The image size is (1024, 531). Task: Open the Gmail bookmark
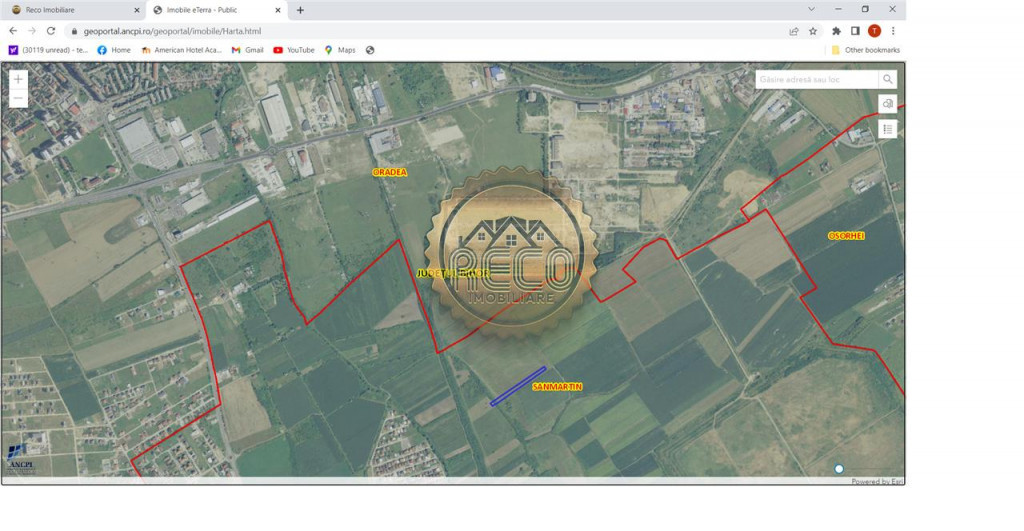(x=248, y=50)
